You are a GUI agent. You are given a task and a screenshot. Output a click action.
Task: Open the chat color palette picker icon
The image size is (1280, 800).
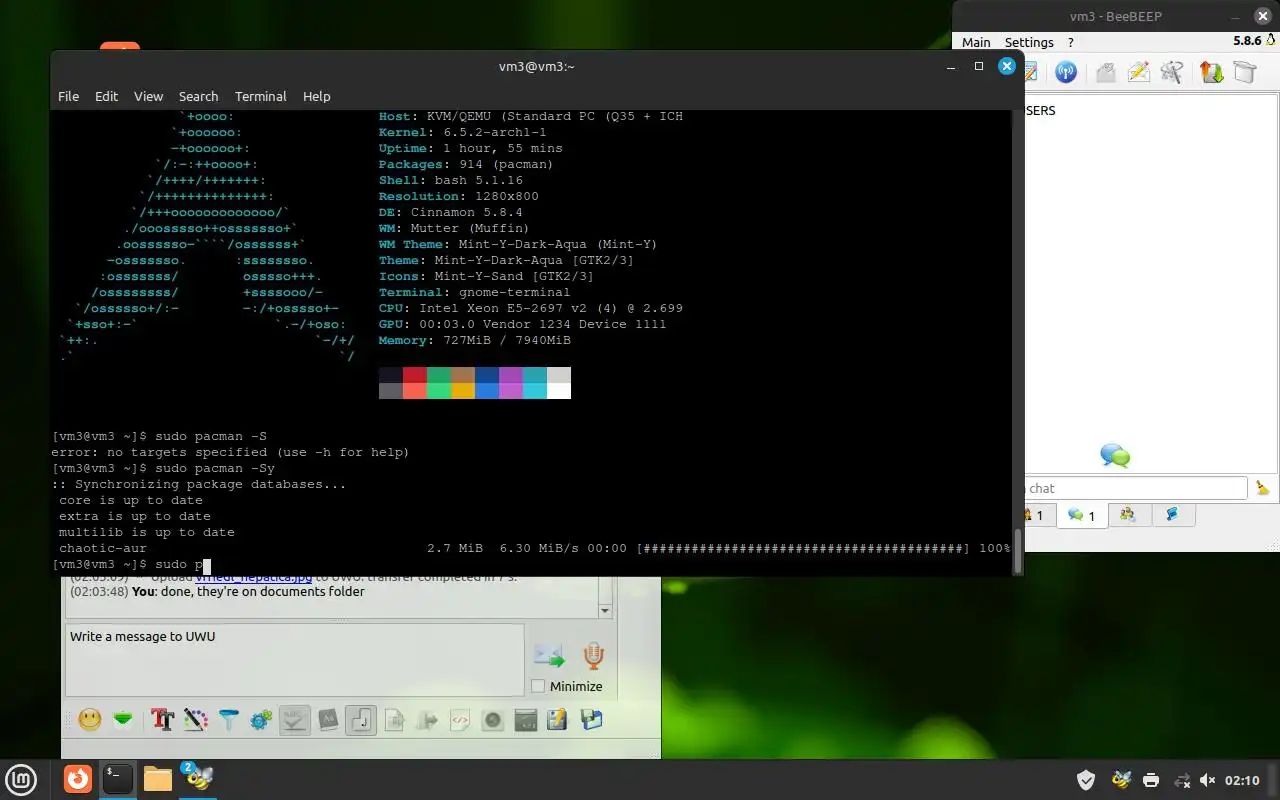pos(196,719)
